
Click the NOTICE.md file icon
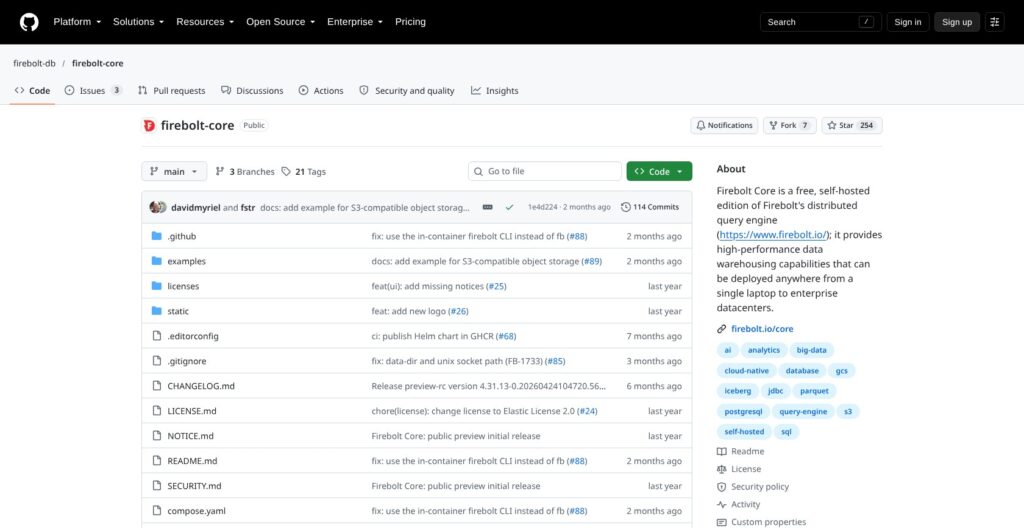[157, 436]
